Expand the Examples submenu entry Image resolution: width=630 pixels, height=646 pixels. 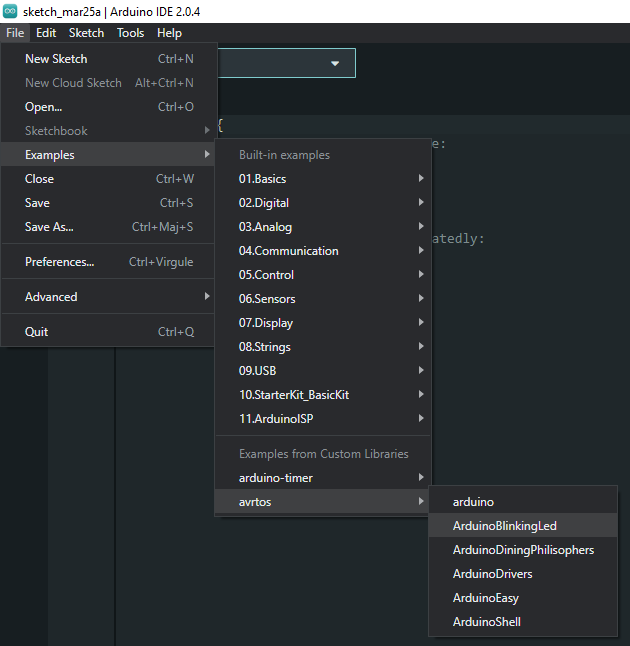coord(109,154)
